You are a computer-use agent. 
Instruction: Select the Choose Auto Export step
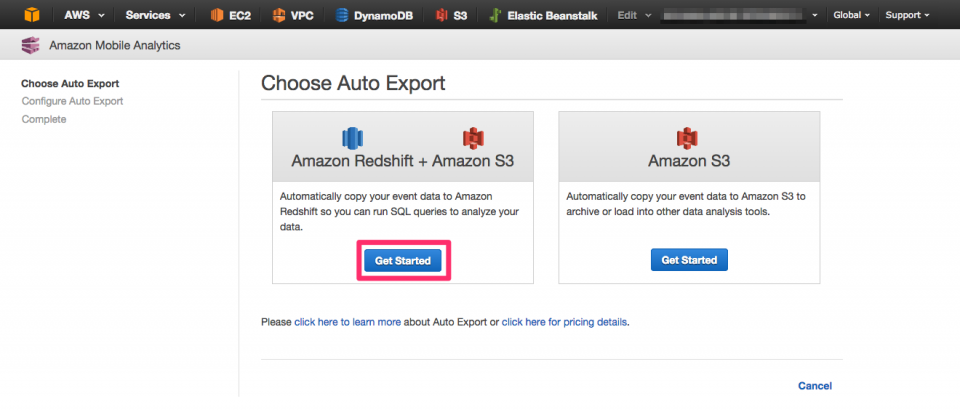click(x=70, y=84)
